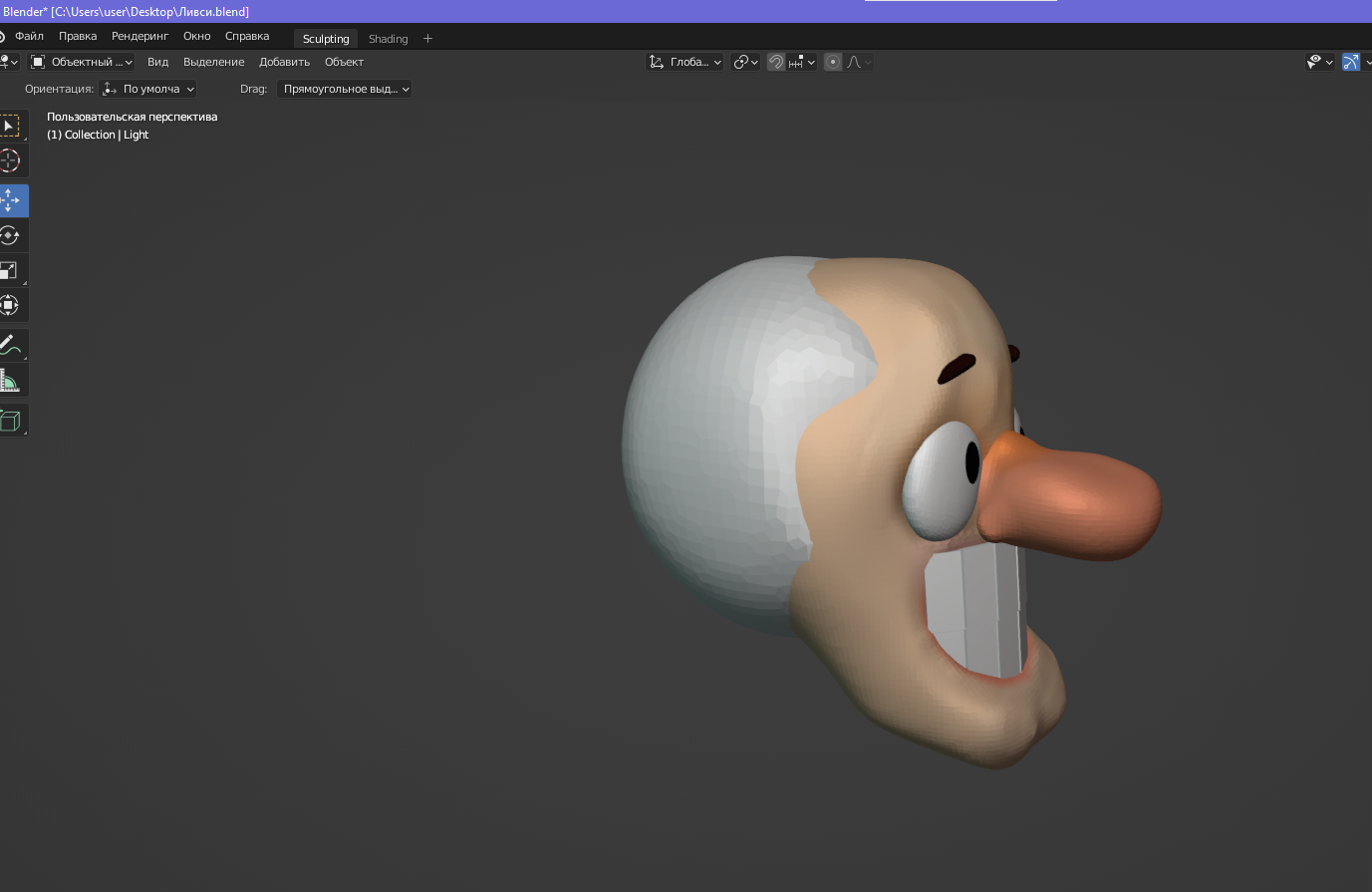Open the Справка menu
Screen dimensions: 1372x892
(247, 36)
